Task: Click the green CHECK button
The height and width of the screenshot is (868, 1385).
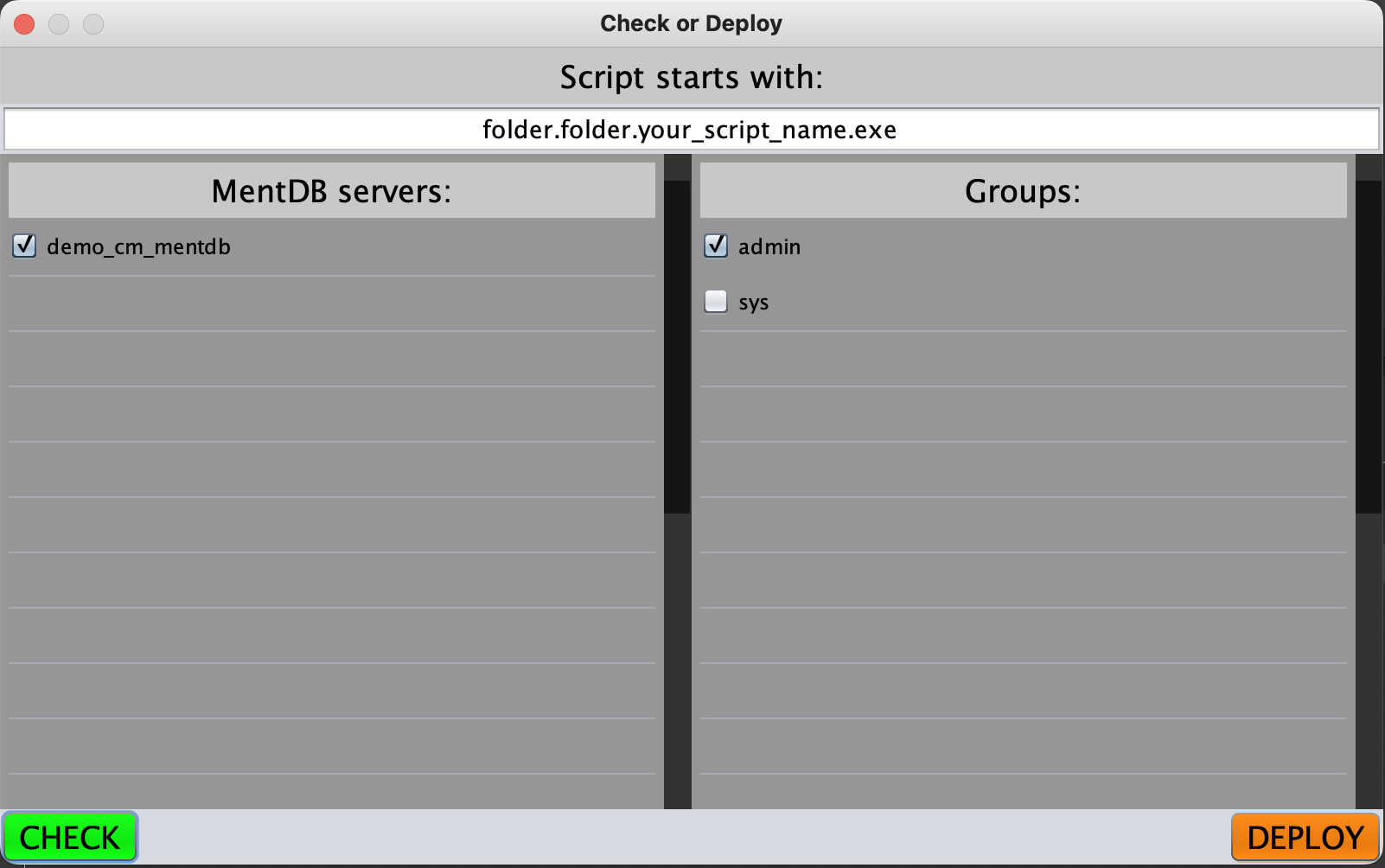Action: tap(70, 837)
